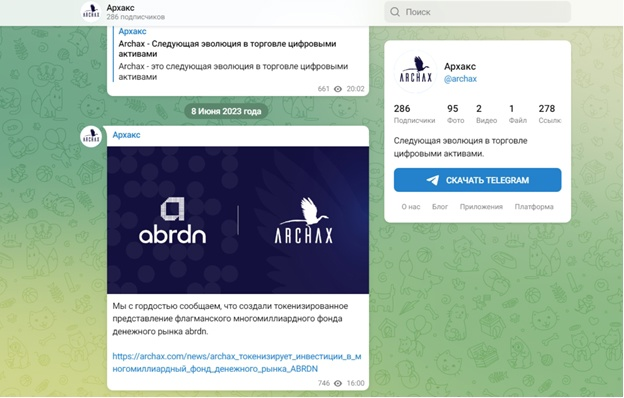Image resolution: width=624 pixels, height=398 pixels.
Task: Open the abrdn and Archax image
Action: (238, 220)
